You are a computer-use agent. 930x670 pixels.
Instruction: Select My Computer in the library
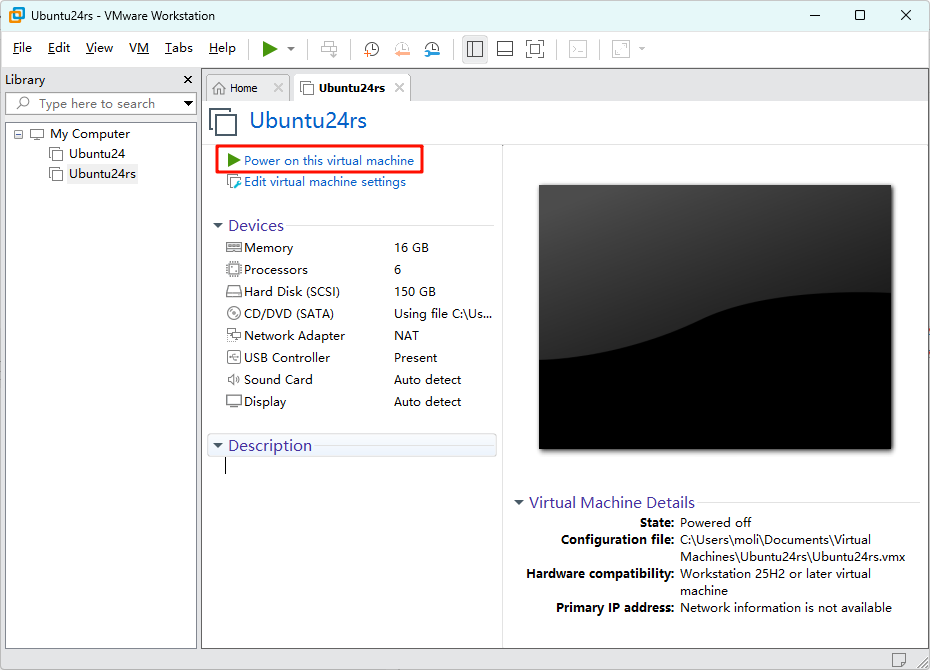tap(90, 134)
